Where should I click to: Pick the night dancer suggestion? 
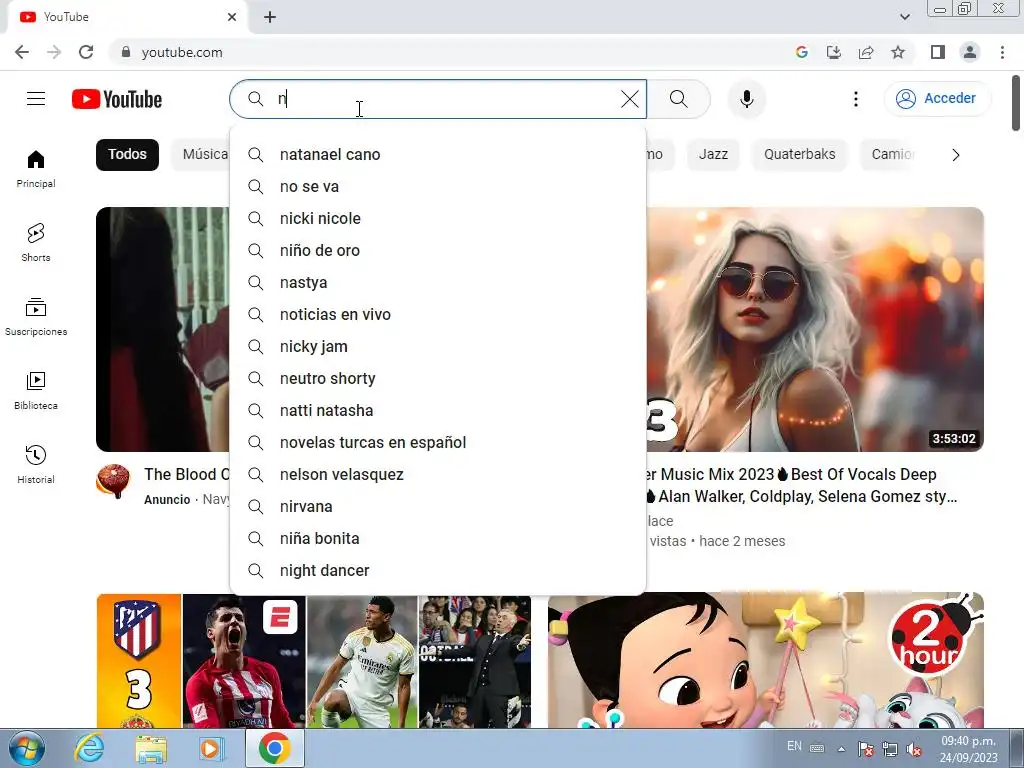(438, 571)
